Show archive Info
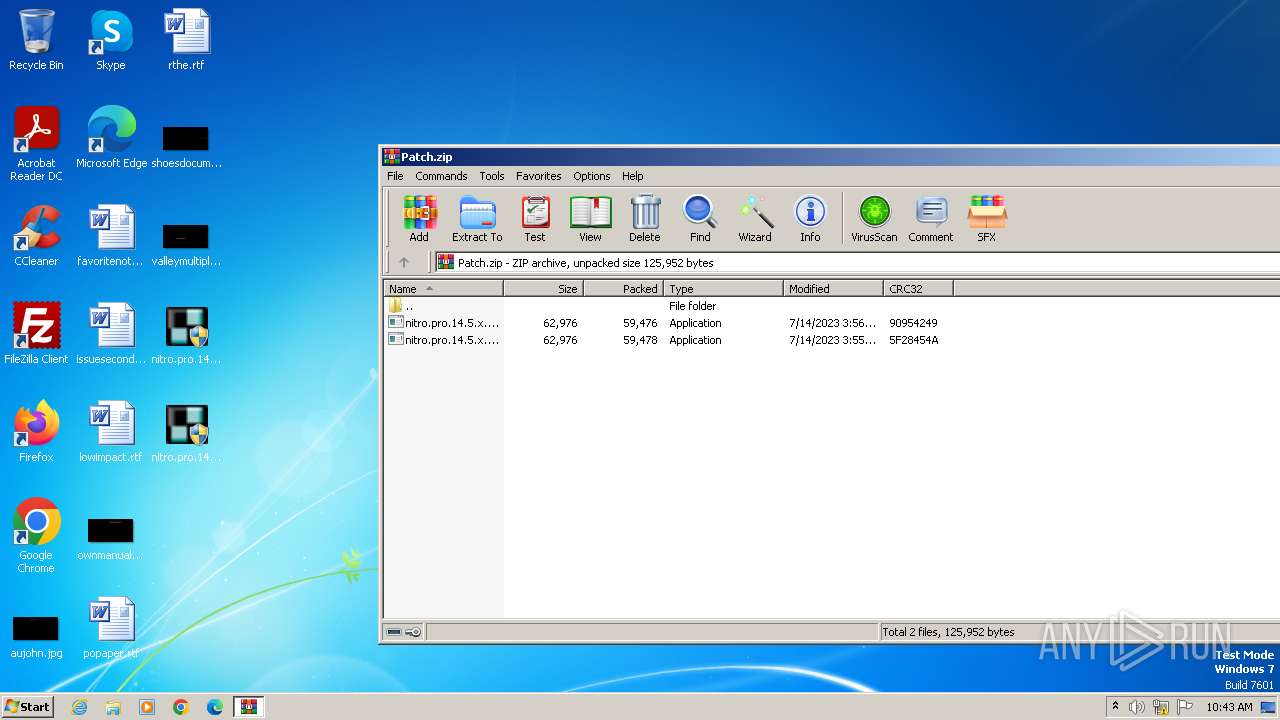 (810, 219)
